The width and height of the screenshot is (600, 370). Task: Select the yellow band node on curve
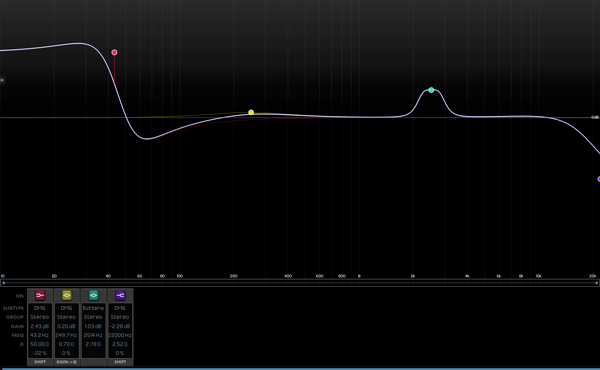(251, 112)
